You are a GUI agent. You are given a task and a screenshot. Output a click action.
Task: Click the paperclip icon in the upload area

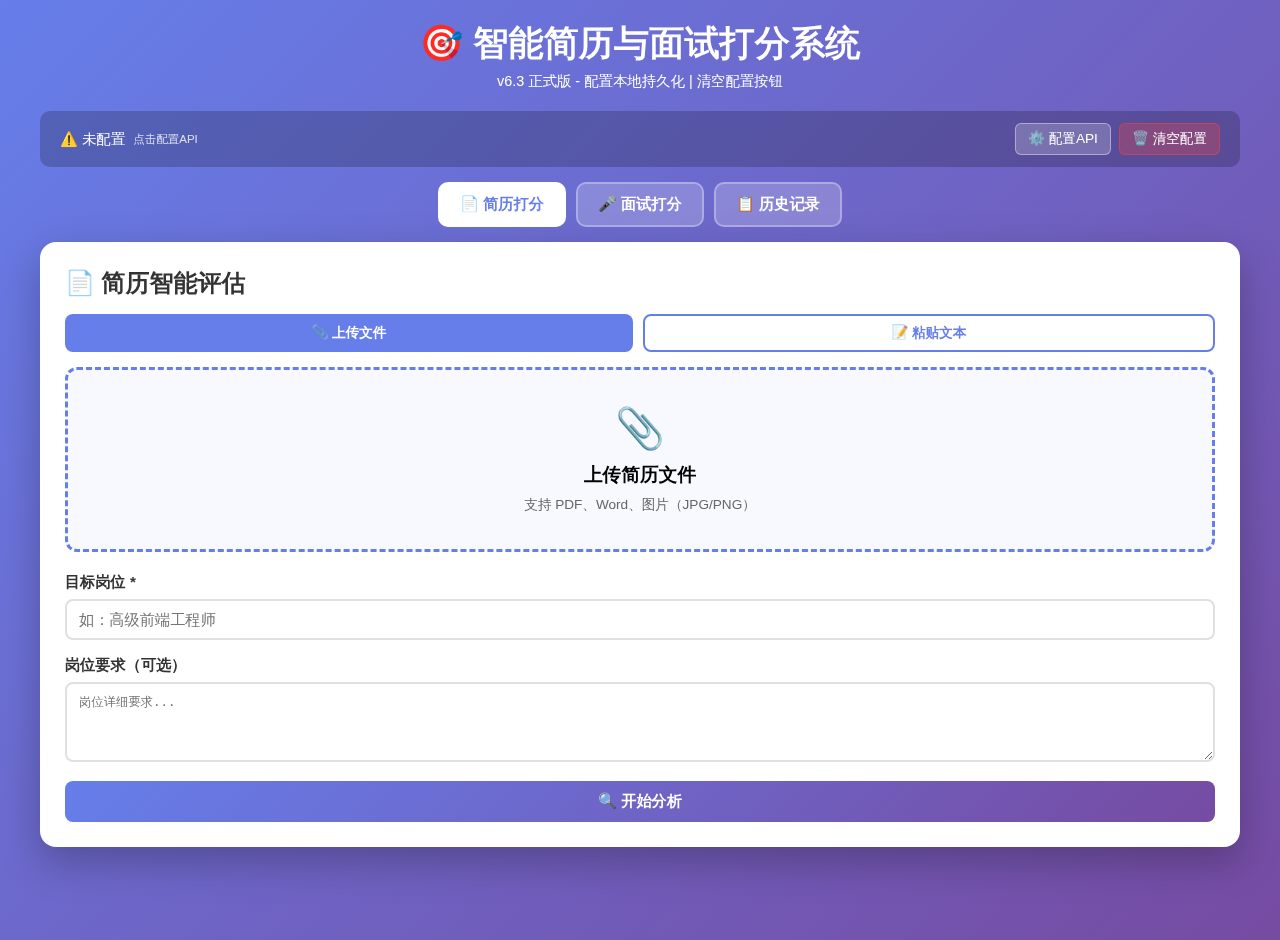(640, 427)
